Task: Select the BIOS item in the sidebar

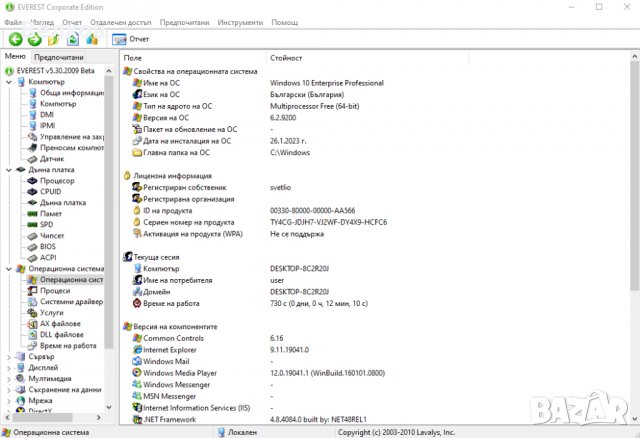Action: point(48,246)
